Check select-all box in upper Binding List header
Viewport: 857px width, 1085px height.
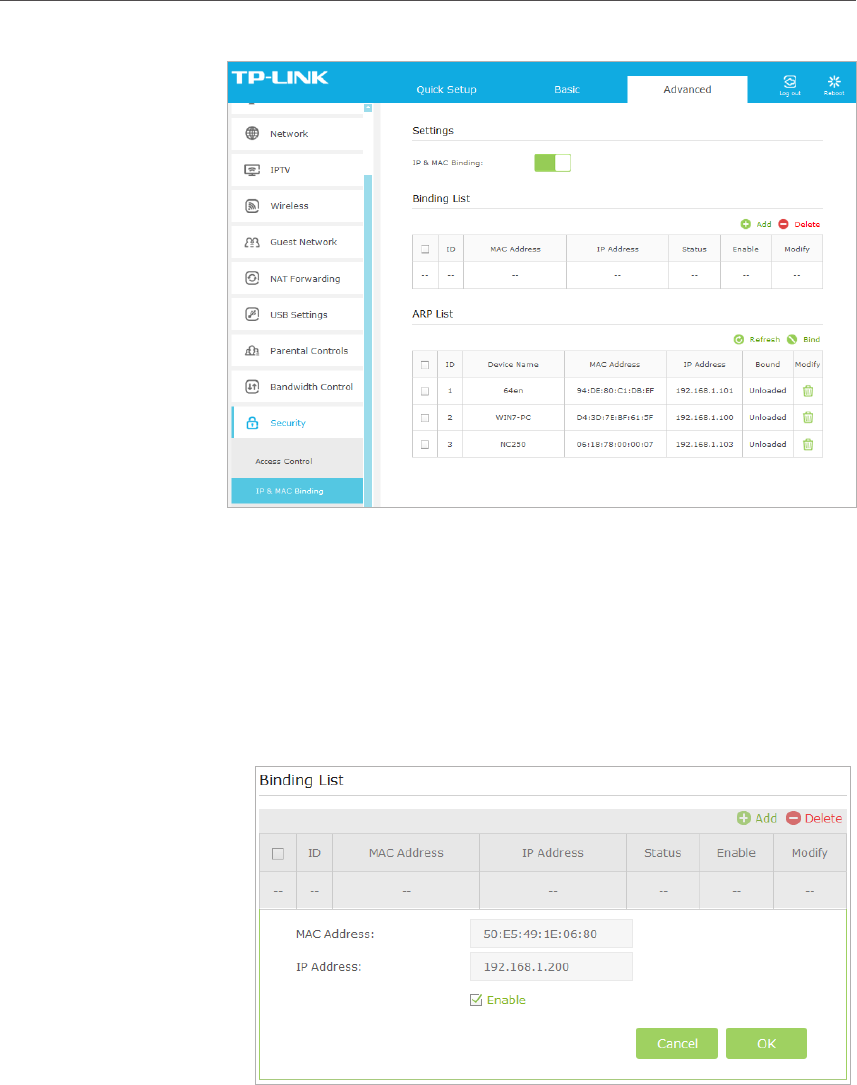coord(425,249)
